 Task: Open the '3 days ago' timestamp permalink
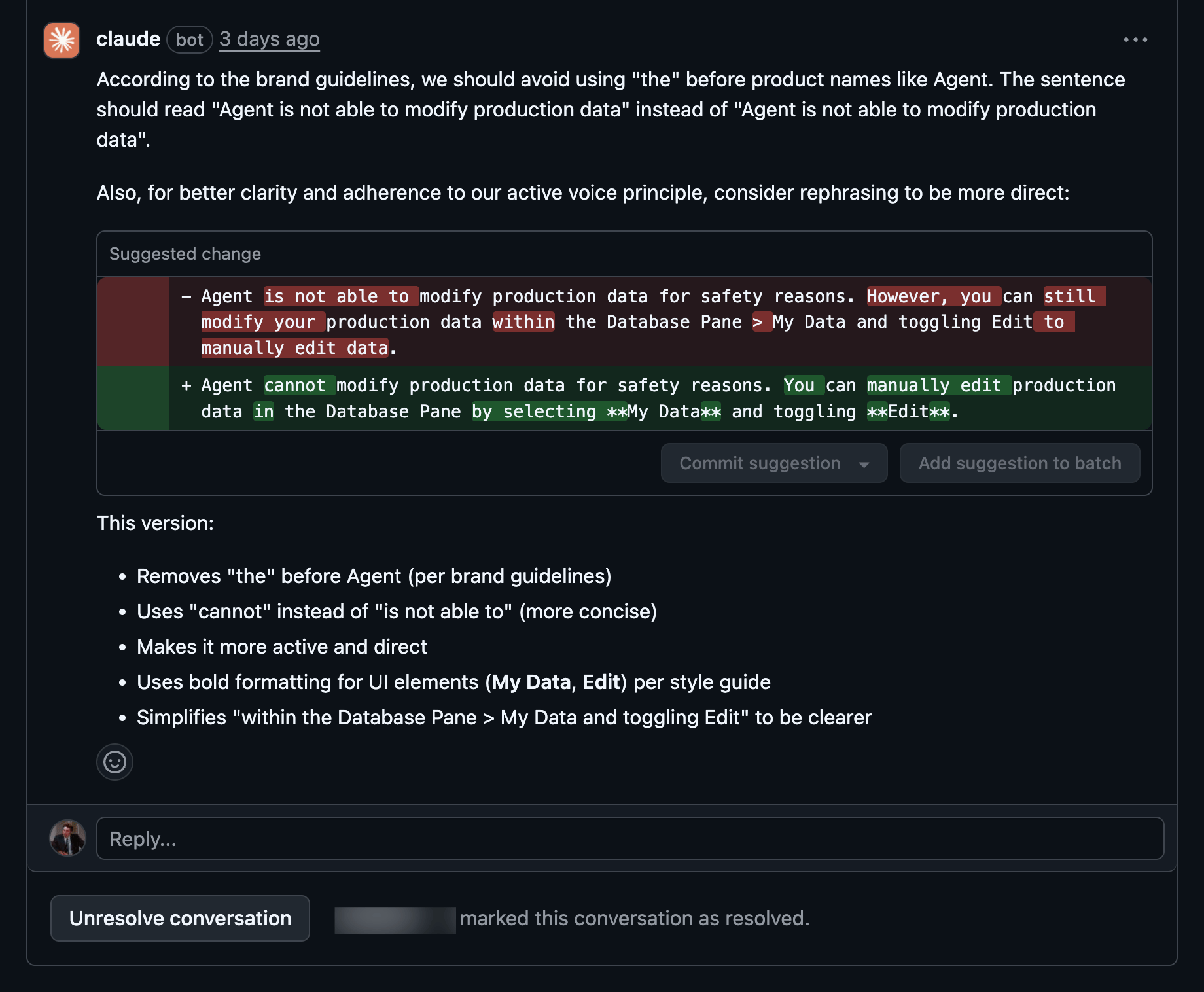click(270, 39)
